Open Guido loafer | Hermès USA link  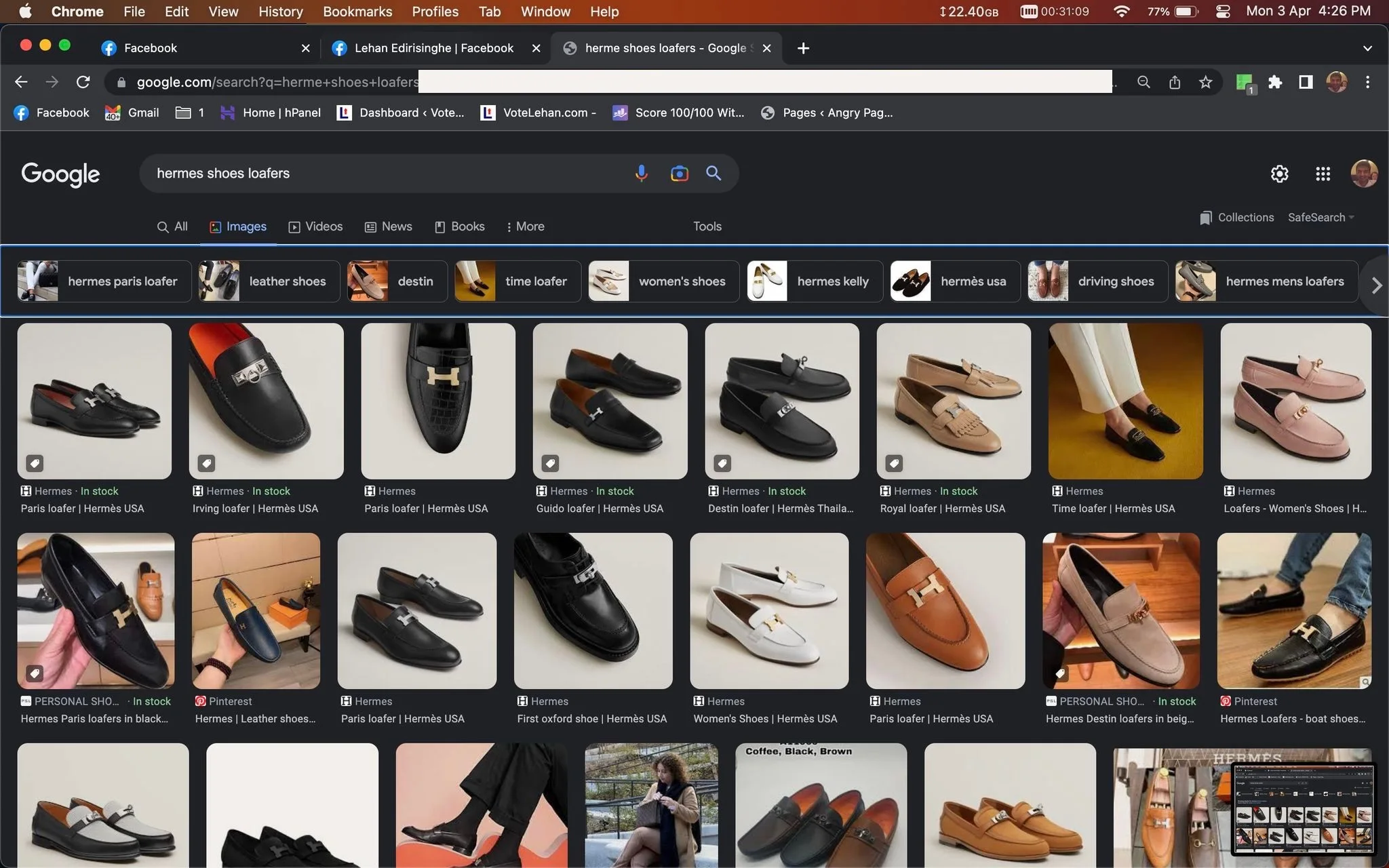point(600,509)
